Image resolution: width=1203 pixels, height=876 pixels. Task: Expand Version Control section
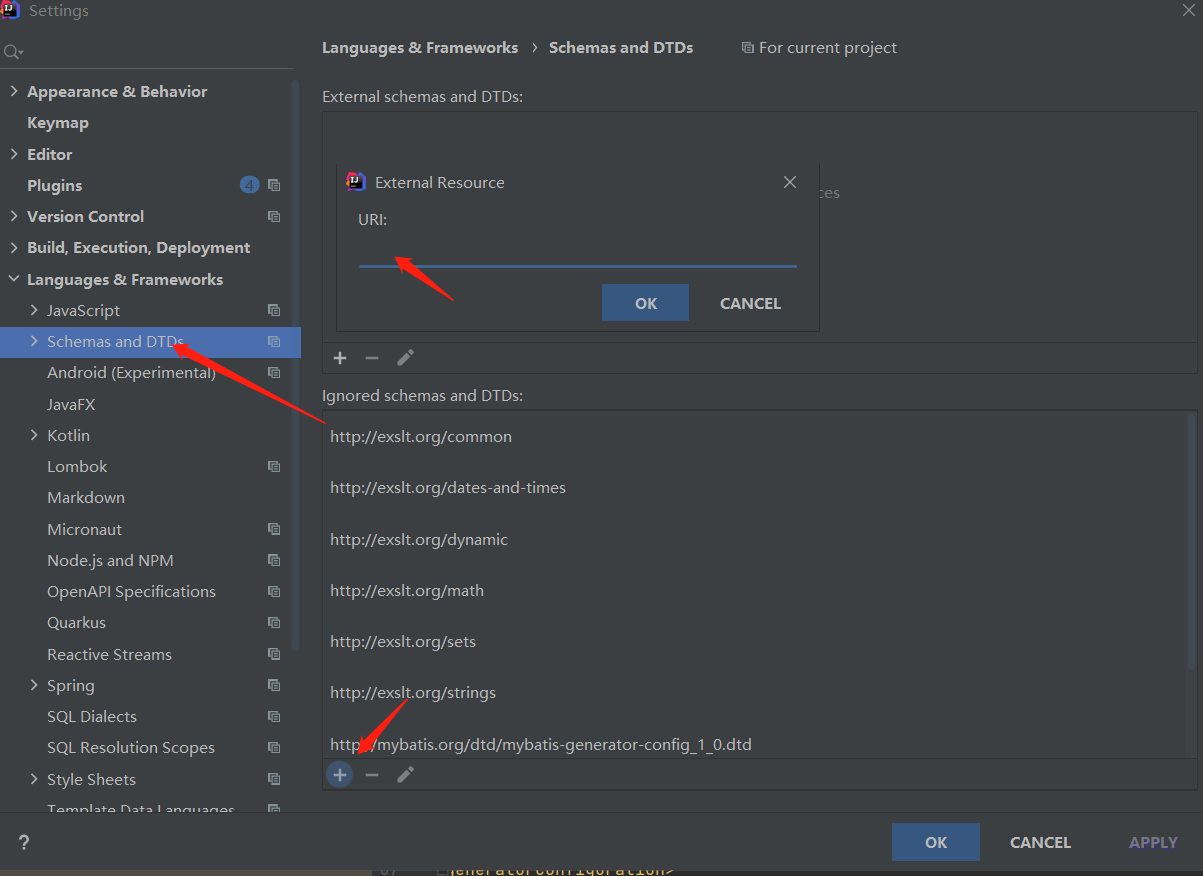point(14,216)
